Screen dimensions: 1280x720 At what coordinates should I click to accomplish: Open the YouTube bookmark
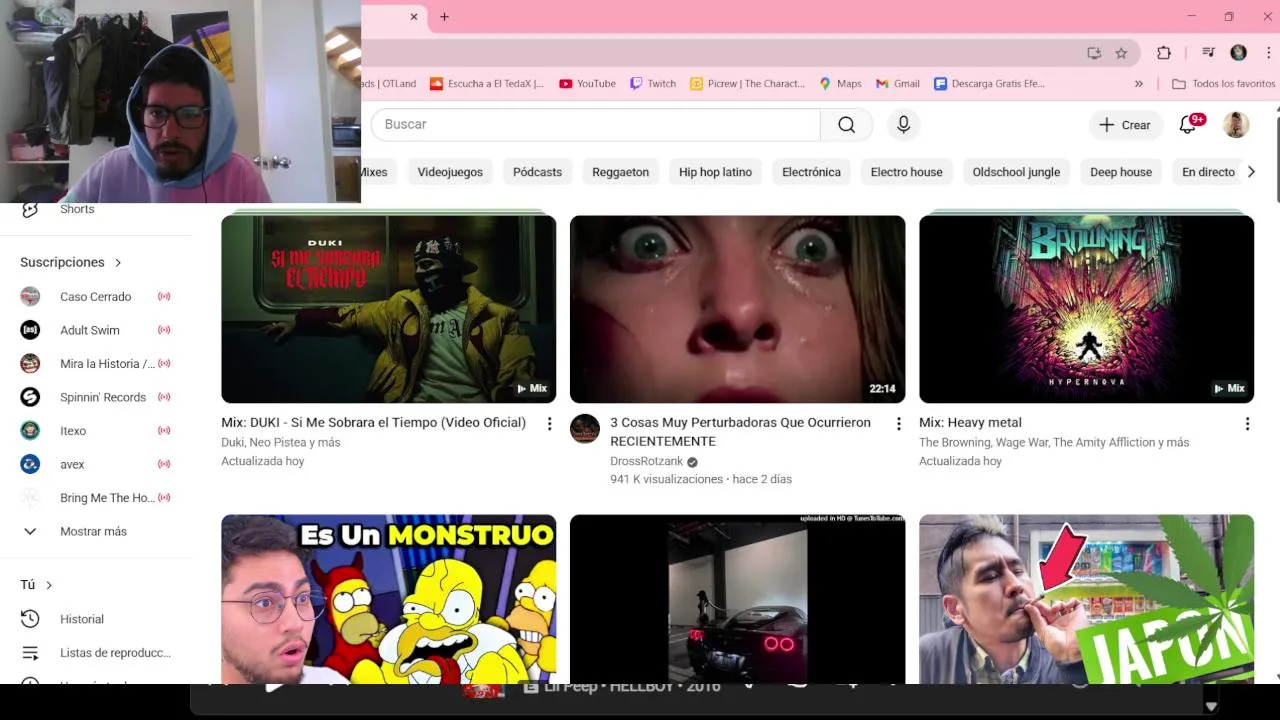pos(587,84)
